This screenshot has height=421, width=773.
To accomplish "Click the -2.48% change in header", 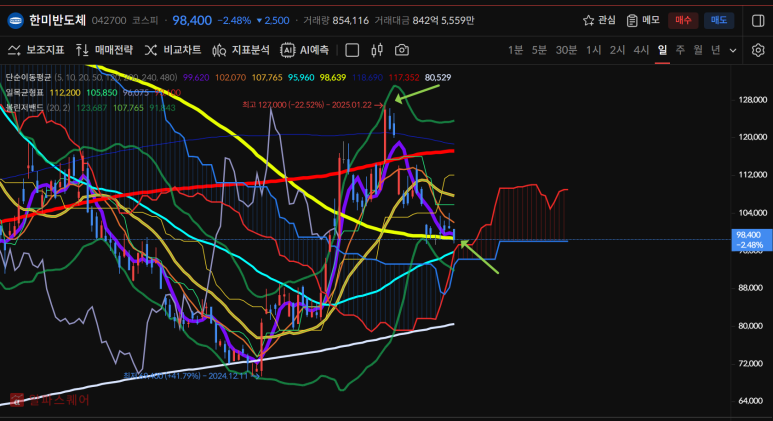I will [234, 20].
